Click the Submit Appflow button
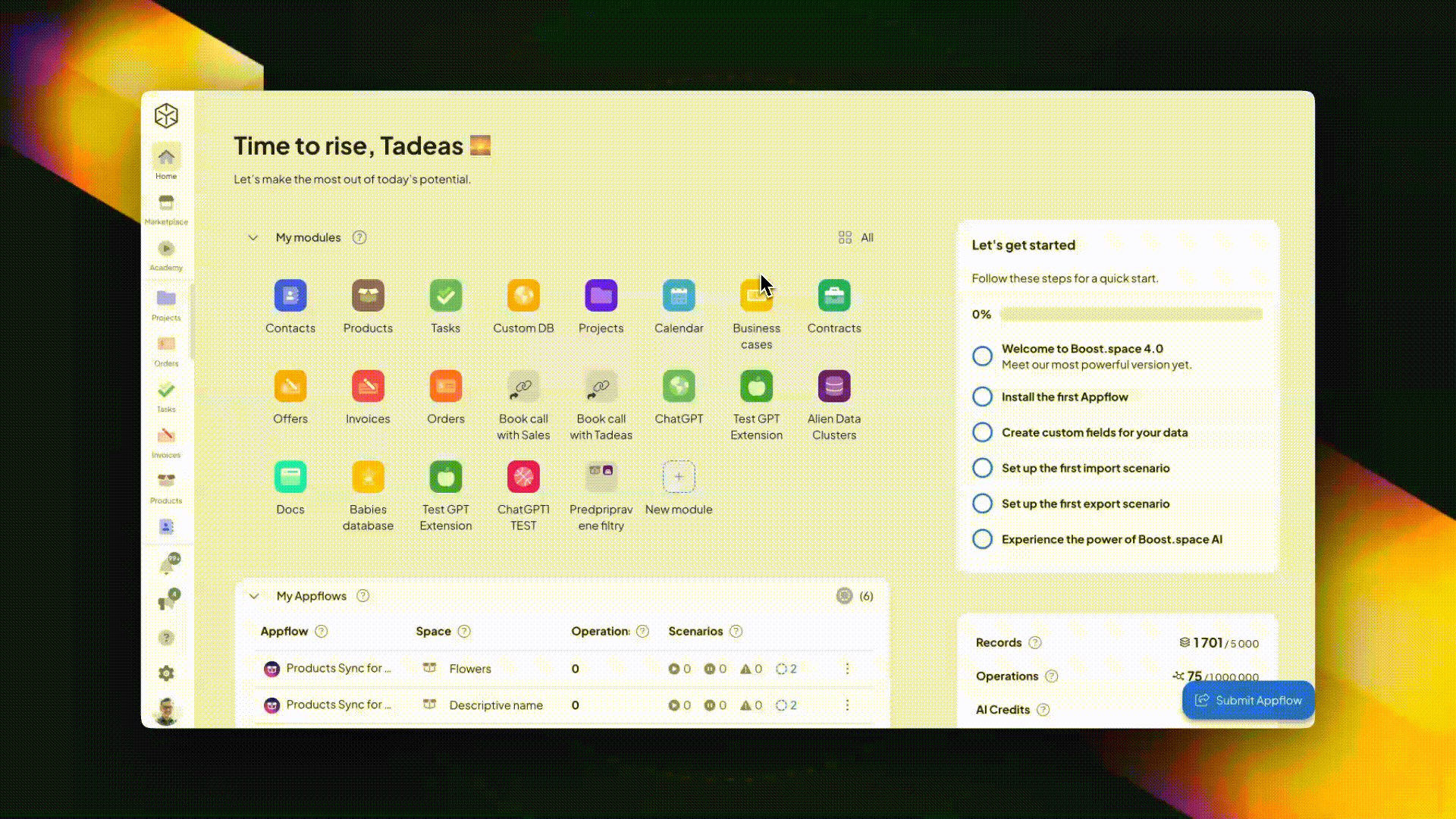The width and height of the screenshot is (1456, 819). [1247, 701]
